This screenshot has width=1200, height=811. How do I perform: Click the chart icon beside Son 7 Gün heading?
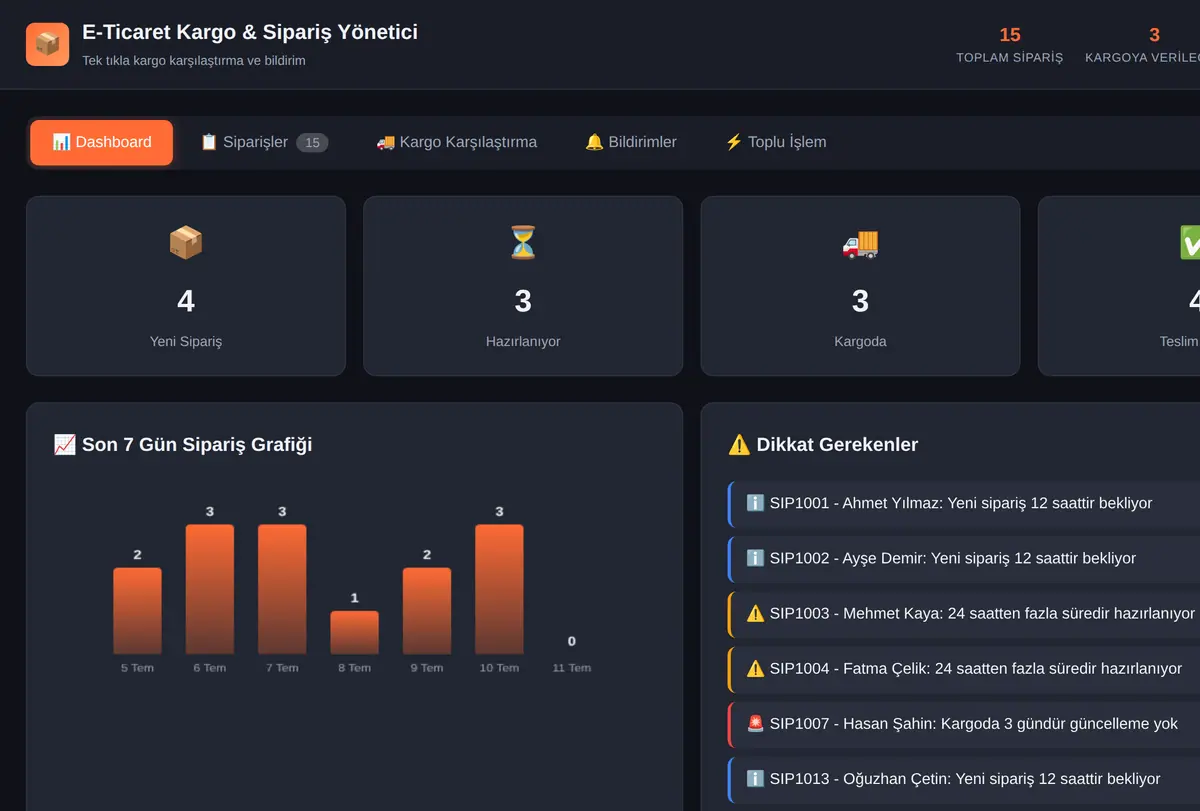pos(64,445)
